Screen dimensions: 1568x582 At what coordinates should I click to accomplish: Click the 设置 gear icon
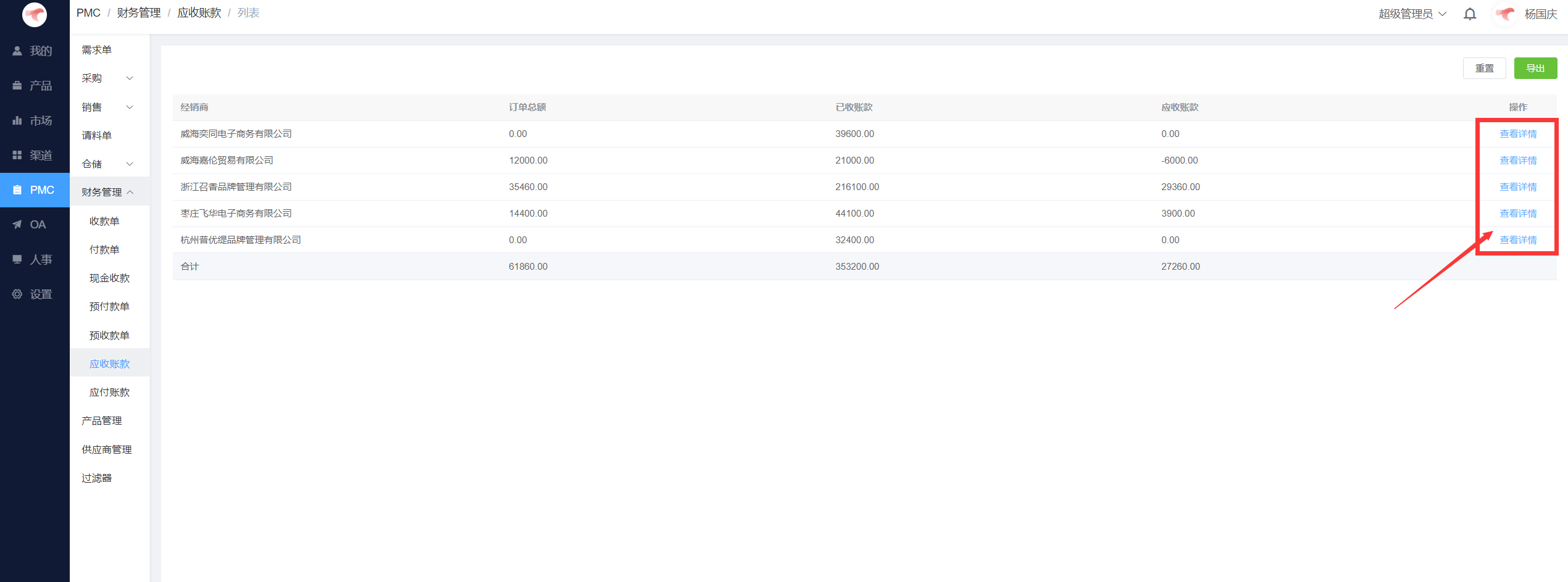pyautogui.click(x=17, y=294)
